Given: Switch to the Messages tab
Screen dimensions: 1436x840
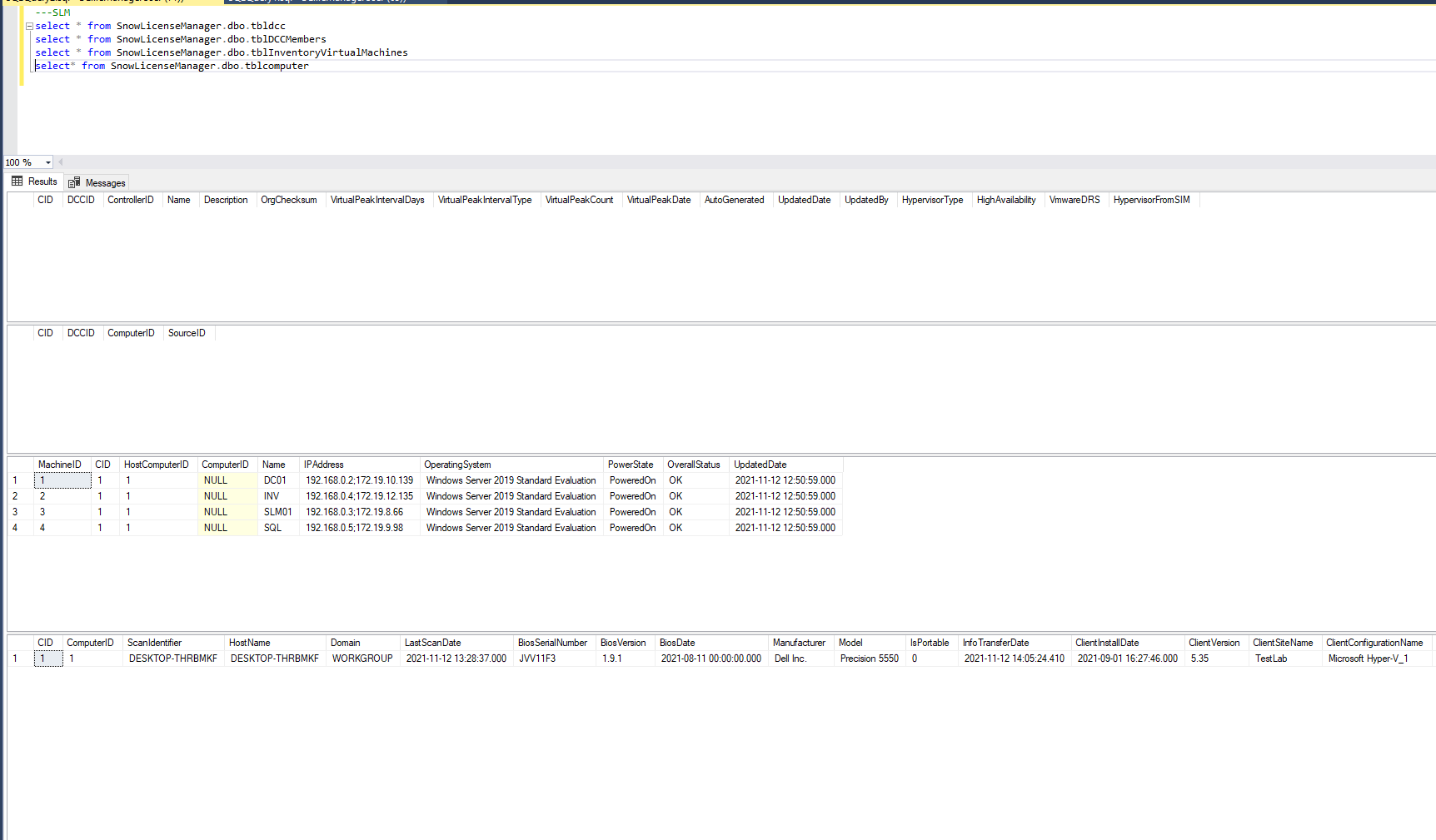Looking at the screenshot, I should click(x=97, y=182).
